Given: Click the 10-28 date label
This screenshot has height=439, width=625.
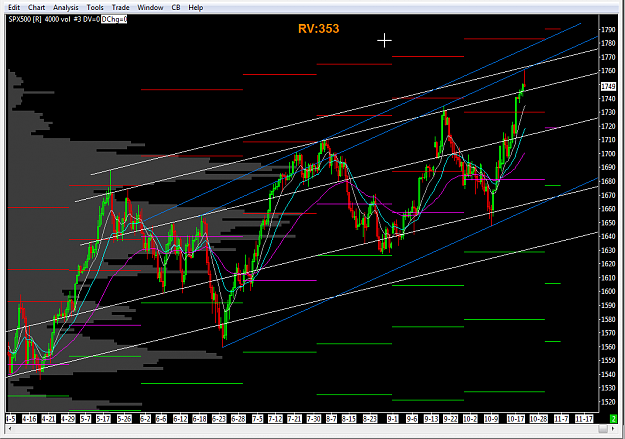Looking at the screenshot, I should pos(538,419).
